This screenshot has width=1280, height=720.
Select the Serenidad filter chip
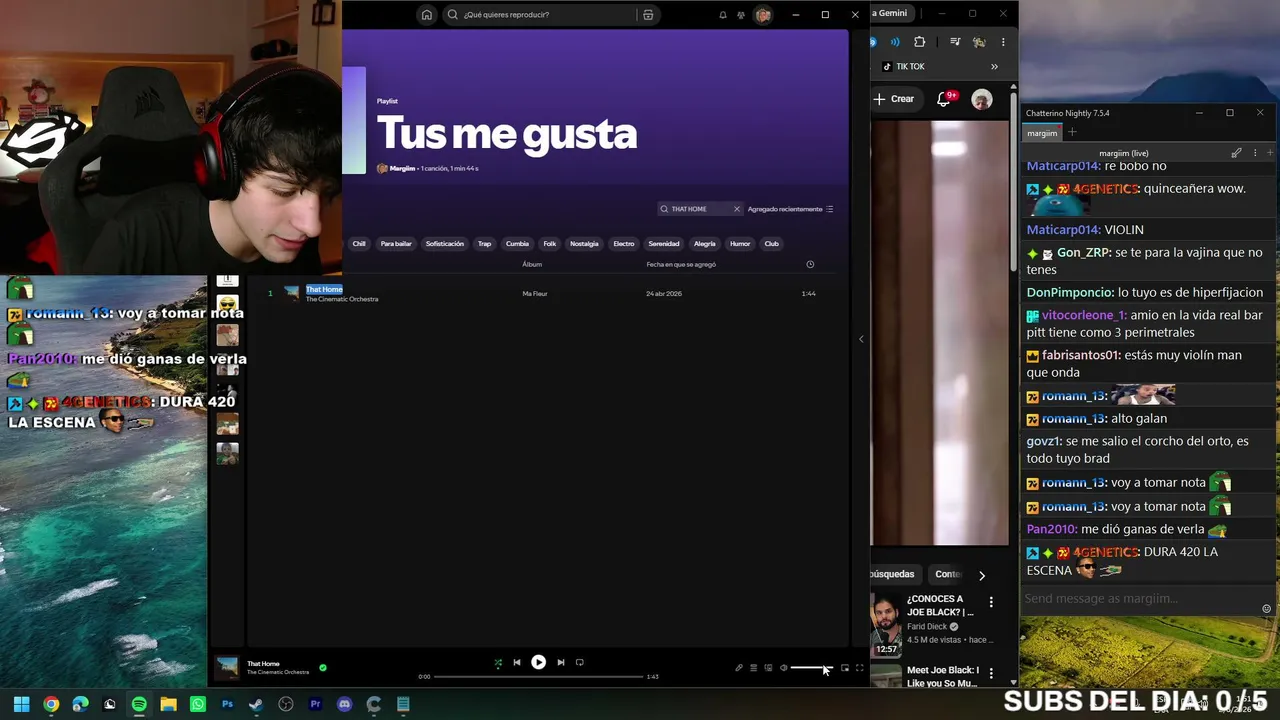[664, 244]
